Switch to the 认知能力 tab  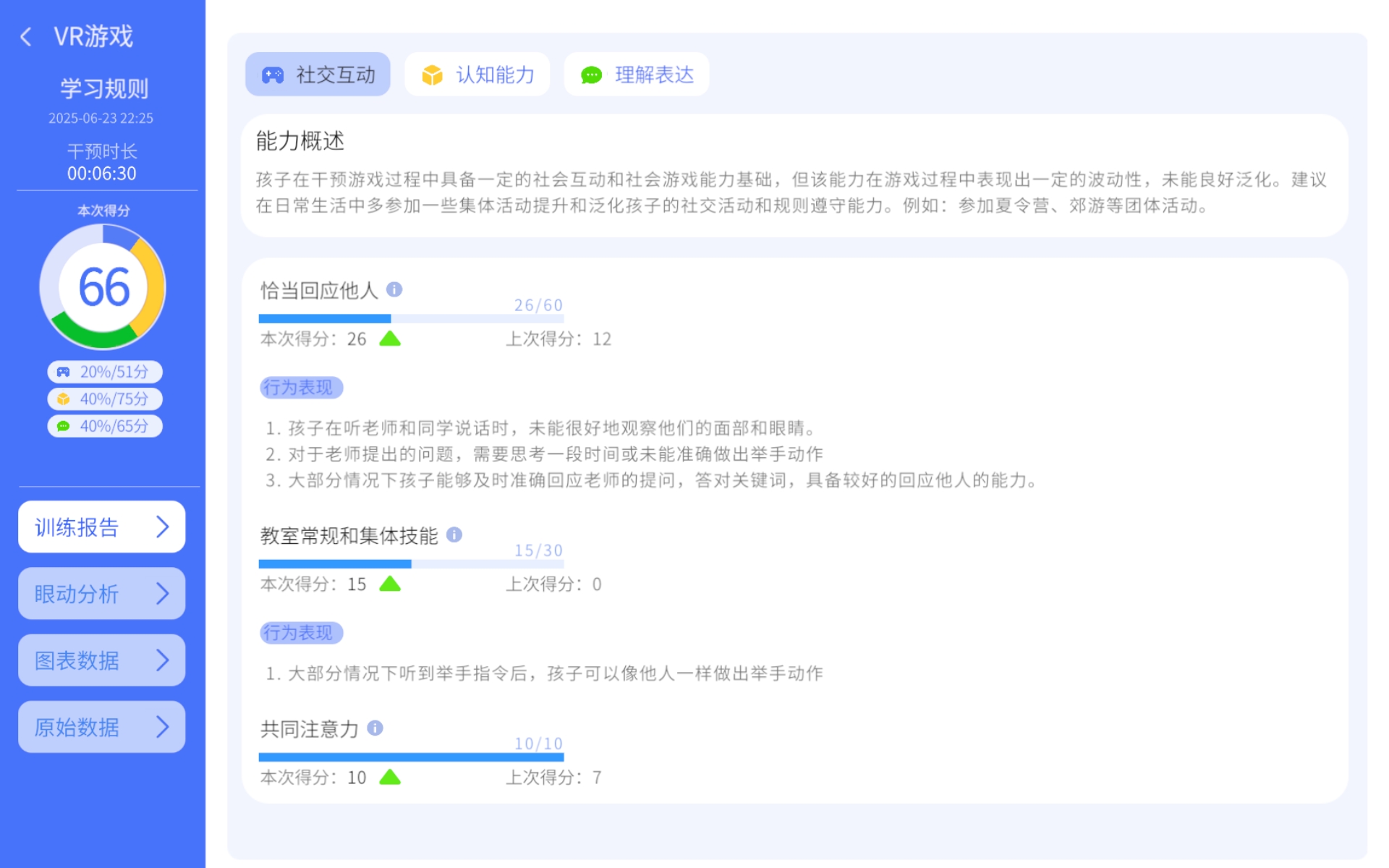477,74
